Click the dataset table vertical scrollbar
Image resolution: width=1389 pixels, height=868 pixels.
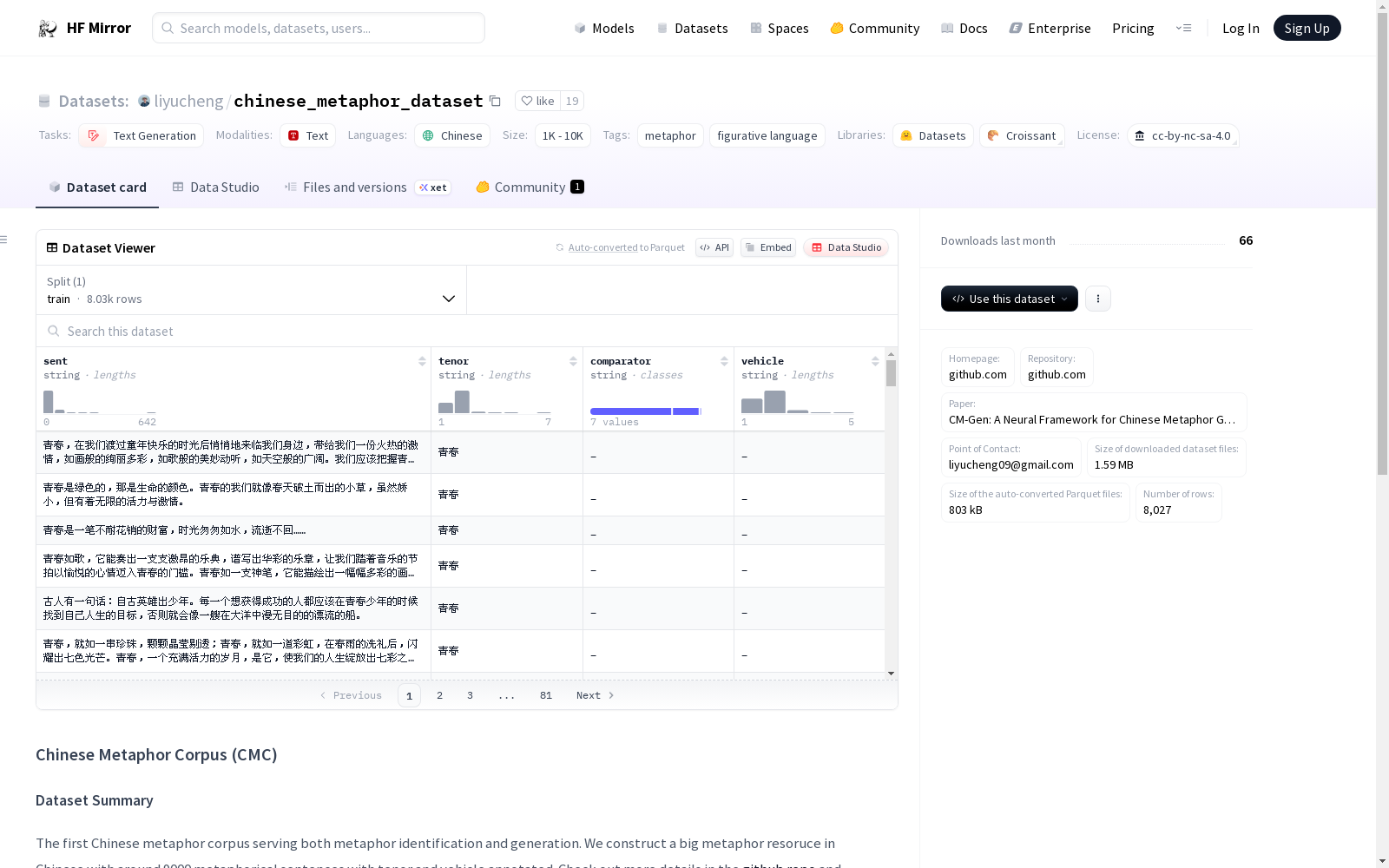[891, 373]
